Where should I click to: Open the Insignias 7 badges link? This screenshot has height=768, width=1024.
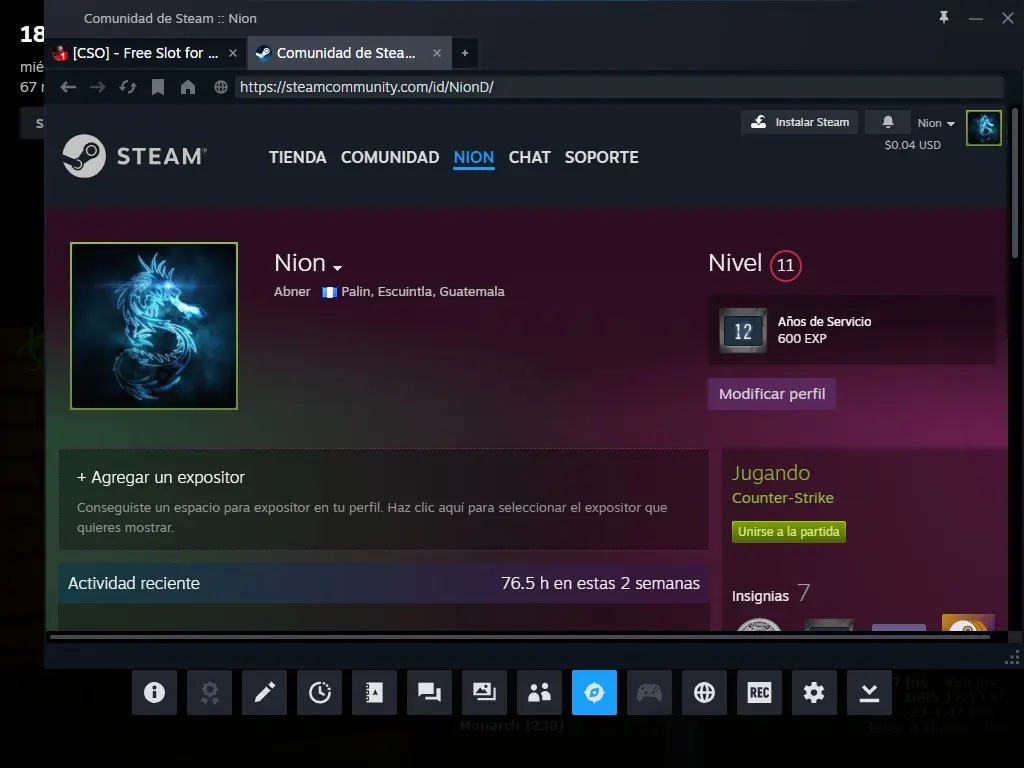[x=771, y=594]
